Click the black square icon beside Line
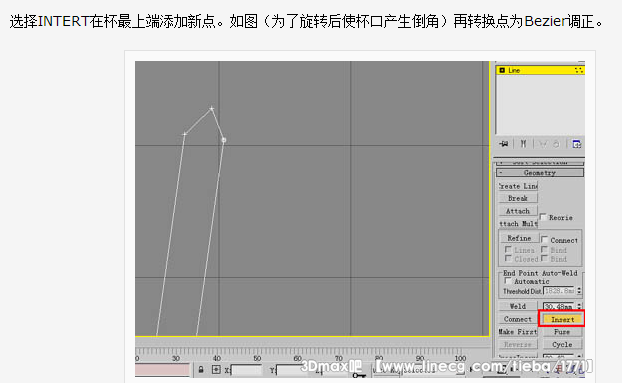This screenshot has width=622, height=383. 502,70
